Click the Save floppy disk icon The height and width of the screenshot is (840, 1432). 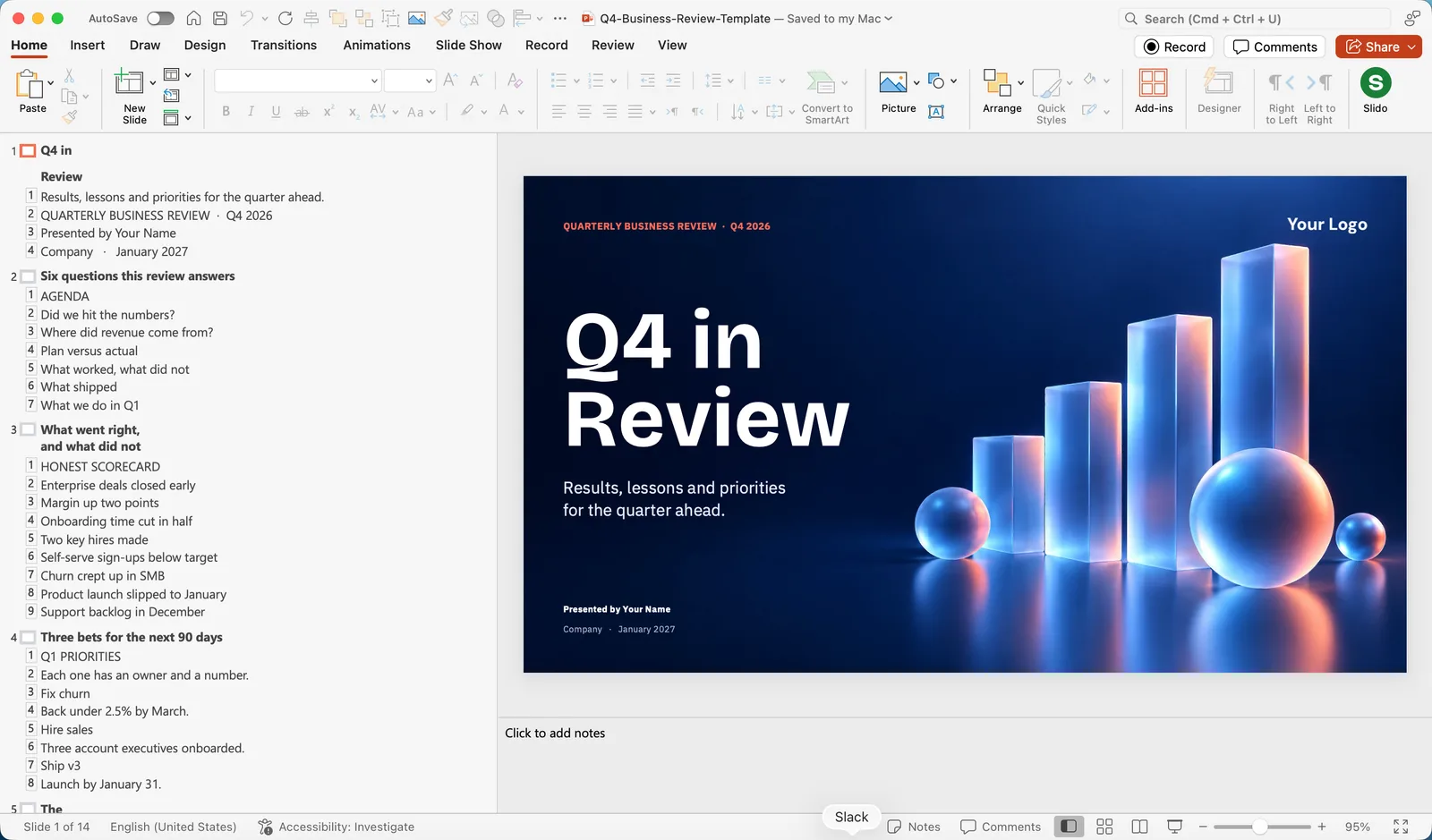point(220,18)
